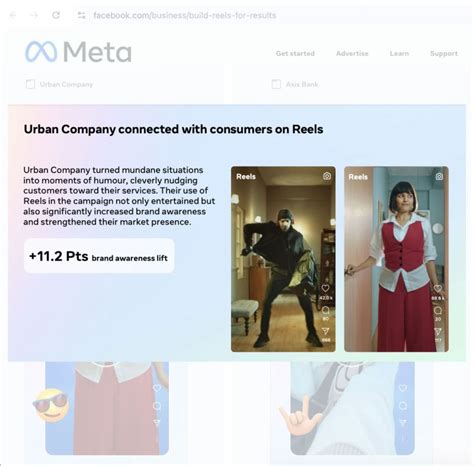Click the Meta logo
474x466 pixels.
[78, 52]
